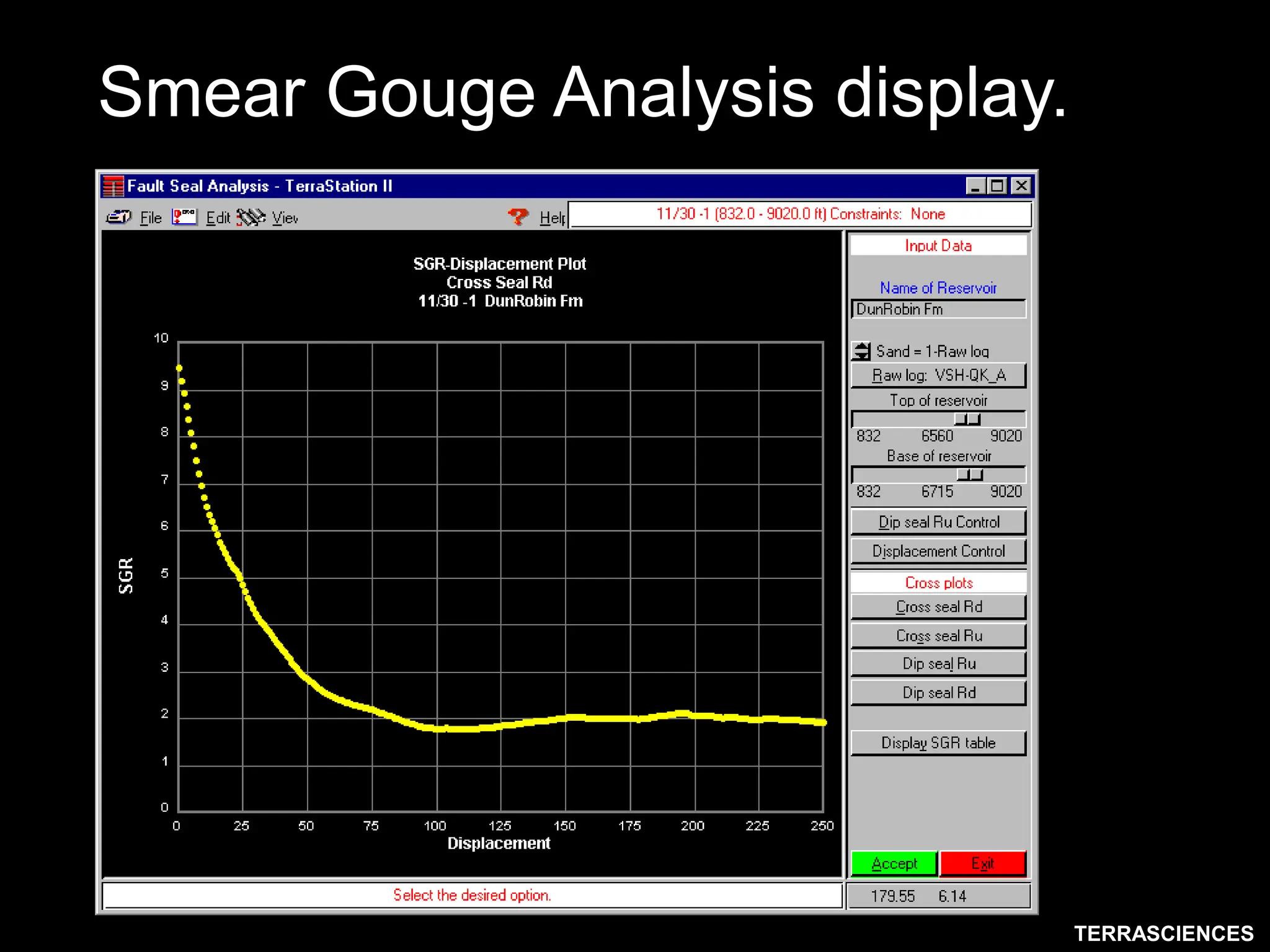Click Display SGR table button
Viewport: 1270px width, 952px height.
click(939, 743)
